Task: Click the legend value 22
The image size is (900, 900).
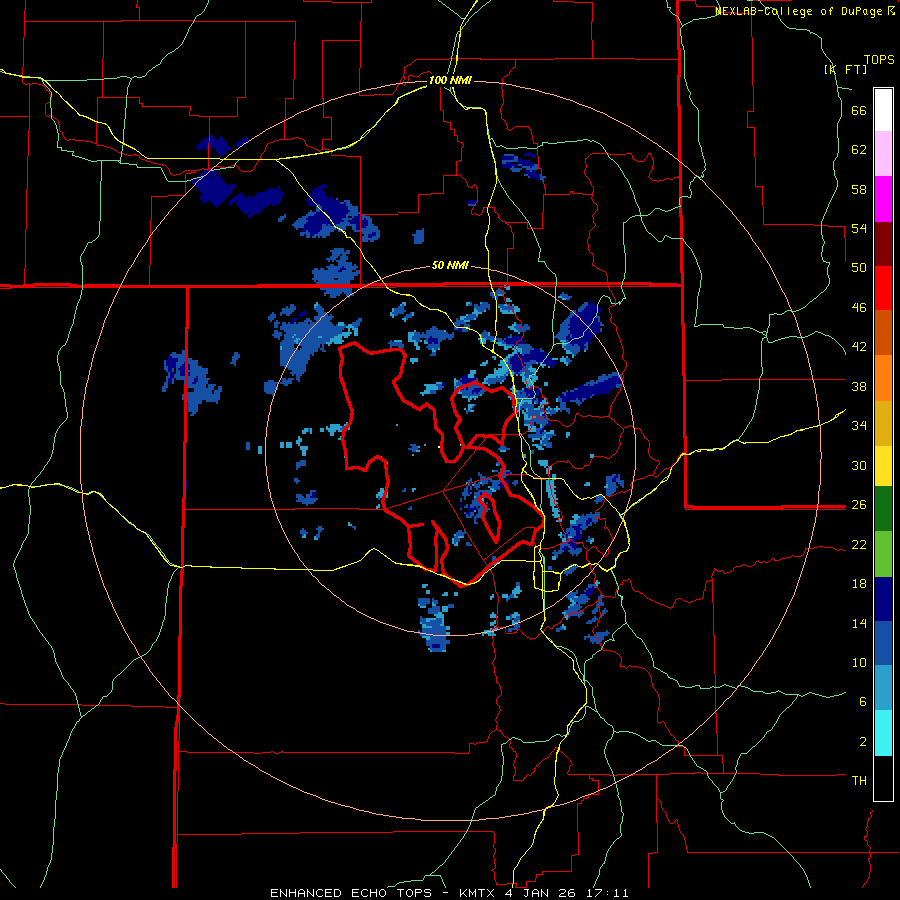Action: [x=859, y=545]
